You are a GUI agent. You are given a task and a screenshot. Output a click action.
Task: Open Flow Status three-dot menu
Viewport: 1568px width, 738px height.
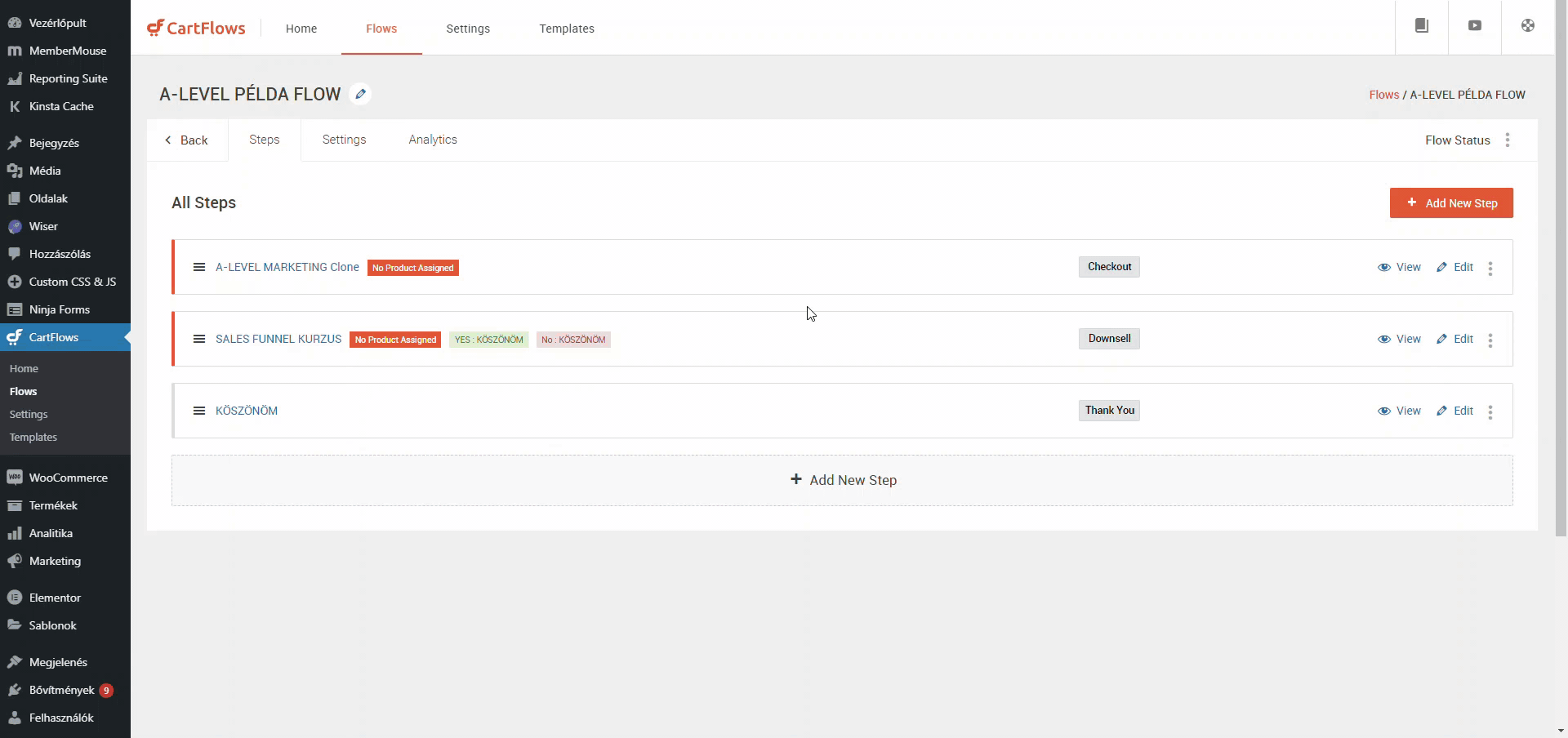(1508, 140)
